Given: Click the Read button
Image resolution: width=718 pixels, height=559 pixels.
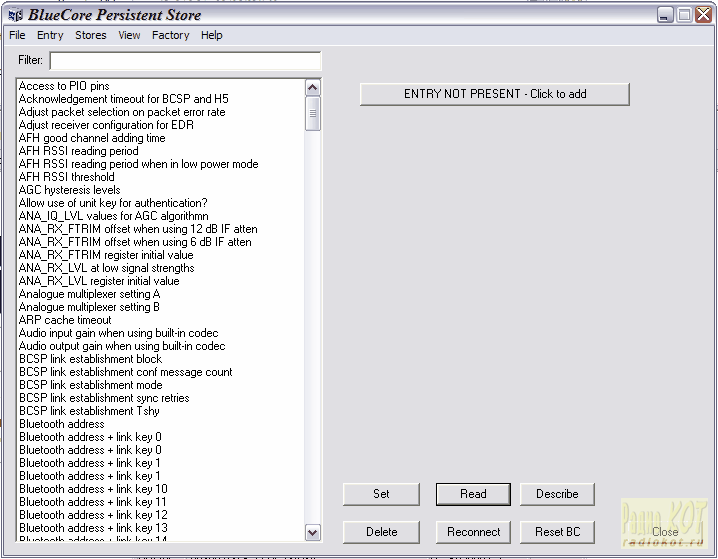Looking at the screenshot, I should (473, 494).
